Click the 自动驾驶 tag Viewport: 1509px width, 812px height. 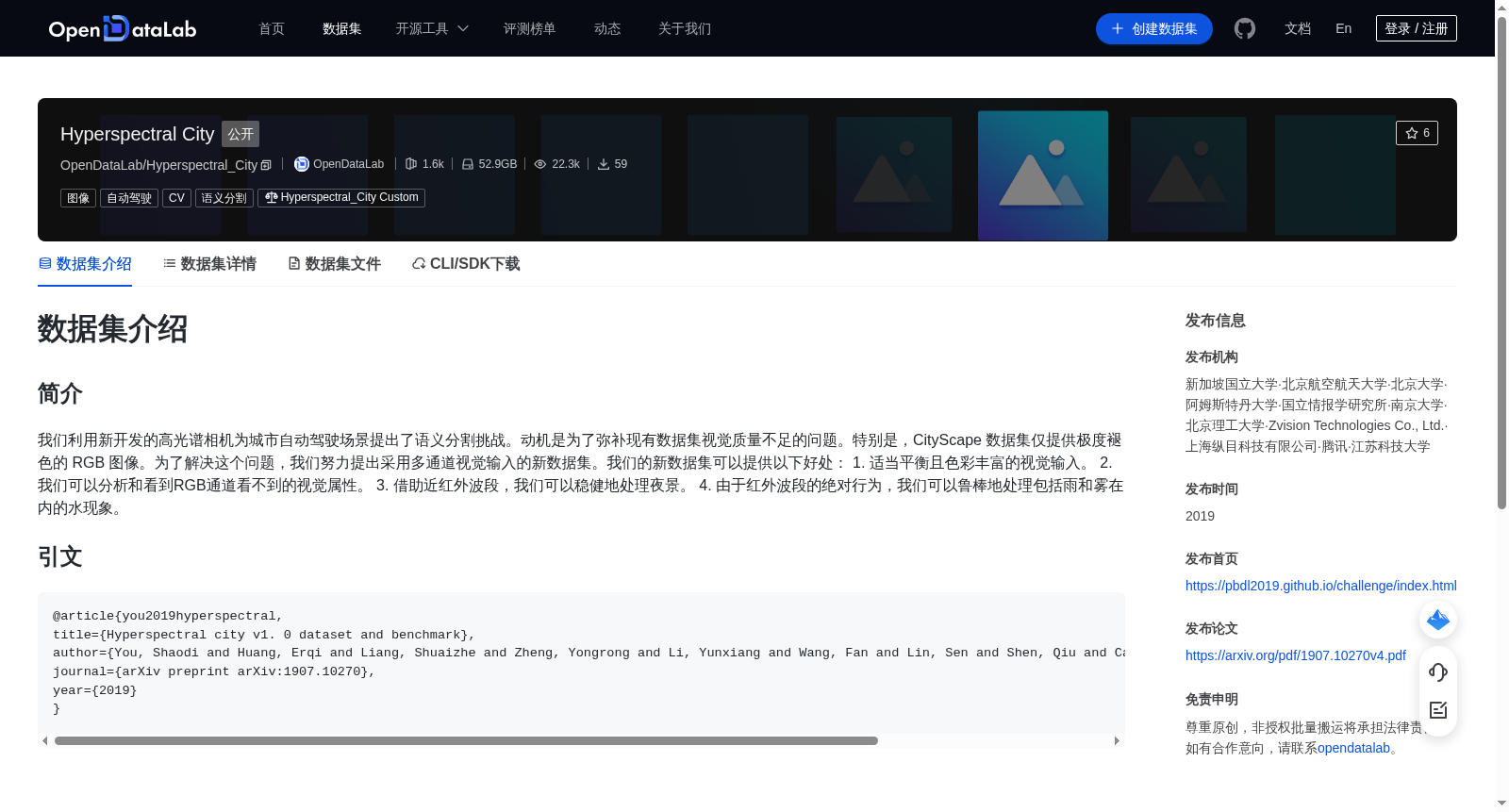[129, 198]
